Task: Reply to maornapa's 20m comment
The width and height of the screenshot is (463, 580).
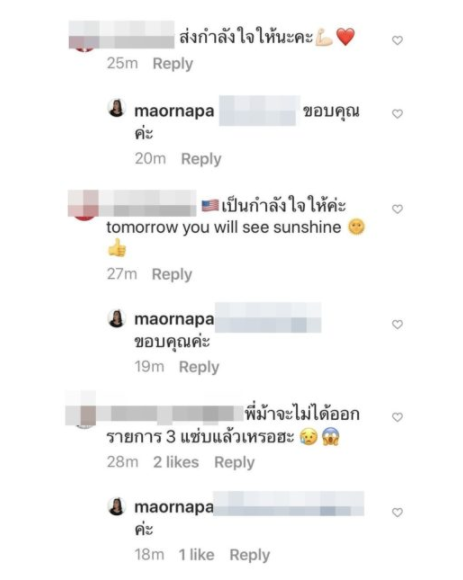Action: 201,159
